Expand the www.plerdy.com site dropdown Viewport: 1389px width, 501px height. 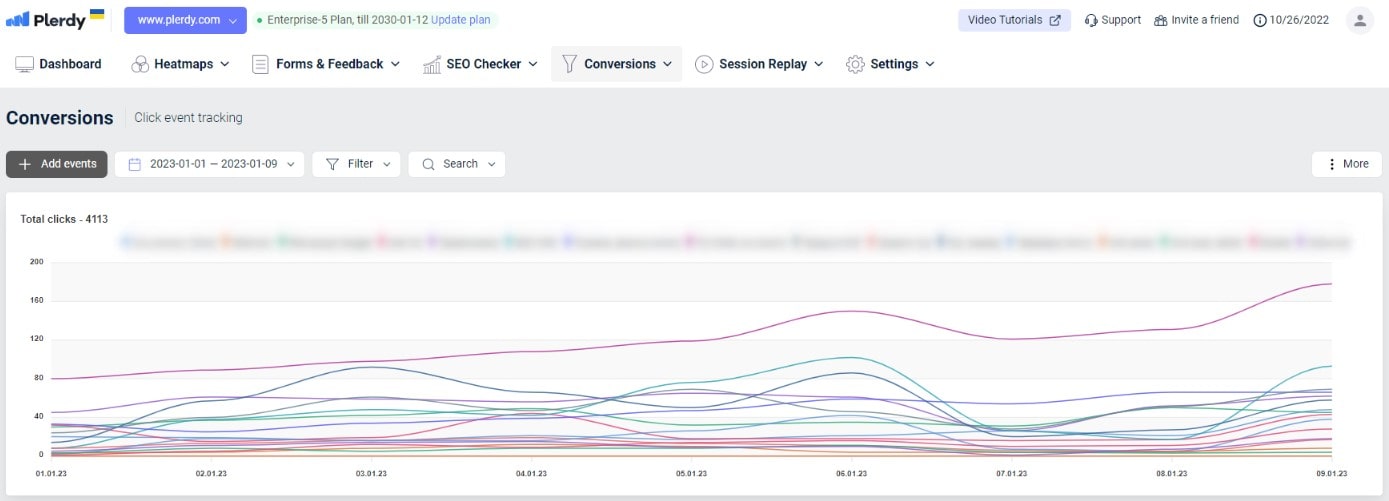[x=185, y=20]
